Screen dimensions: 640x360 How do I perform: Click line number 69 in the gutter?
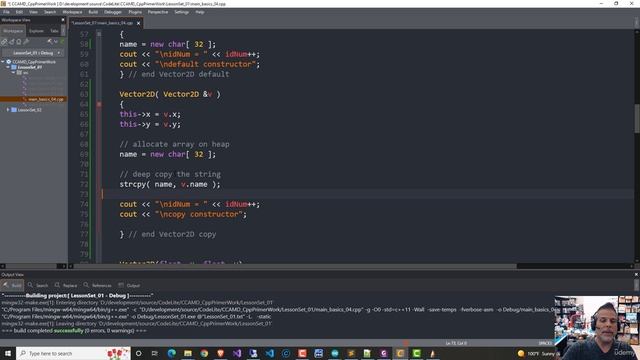[x=84, y=154]
